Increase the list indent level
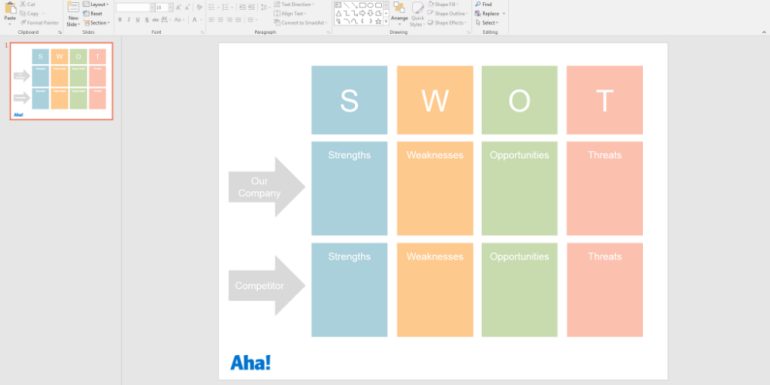 (x=251, y=7)
